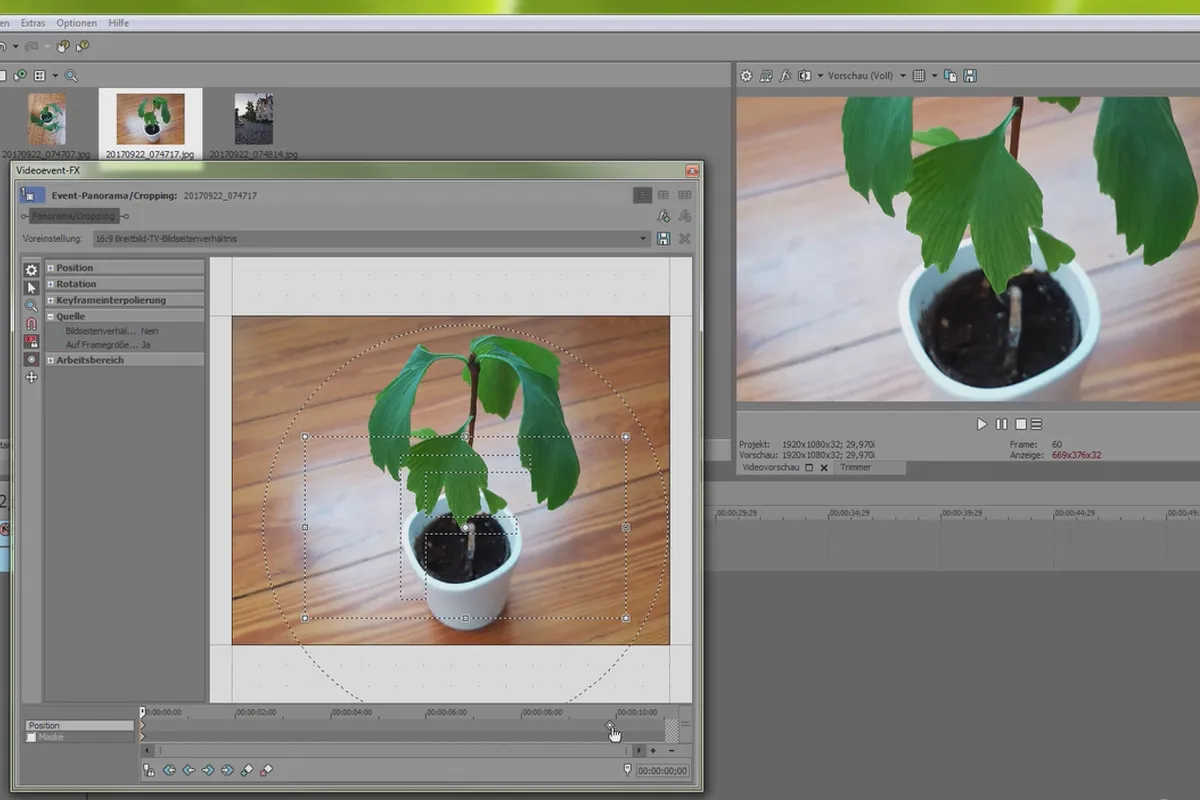Click overlays grid icon in preview
Viewport: 1200px width, 800px height.
[920, 76]
